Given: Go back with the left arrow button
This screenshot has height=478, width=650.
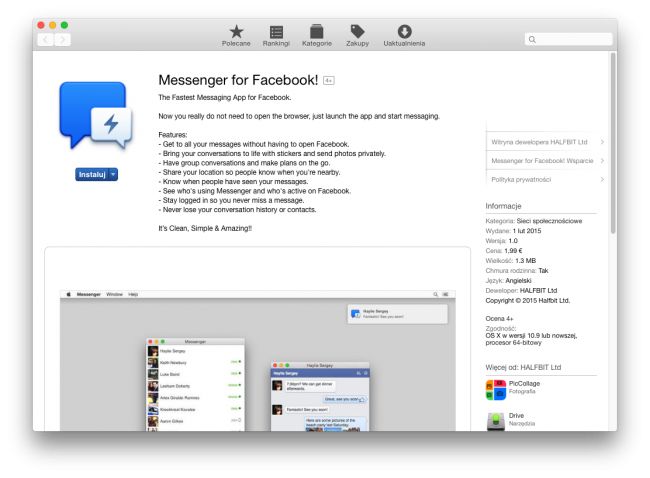Looking at the screenshot, I should coord(46,40).
